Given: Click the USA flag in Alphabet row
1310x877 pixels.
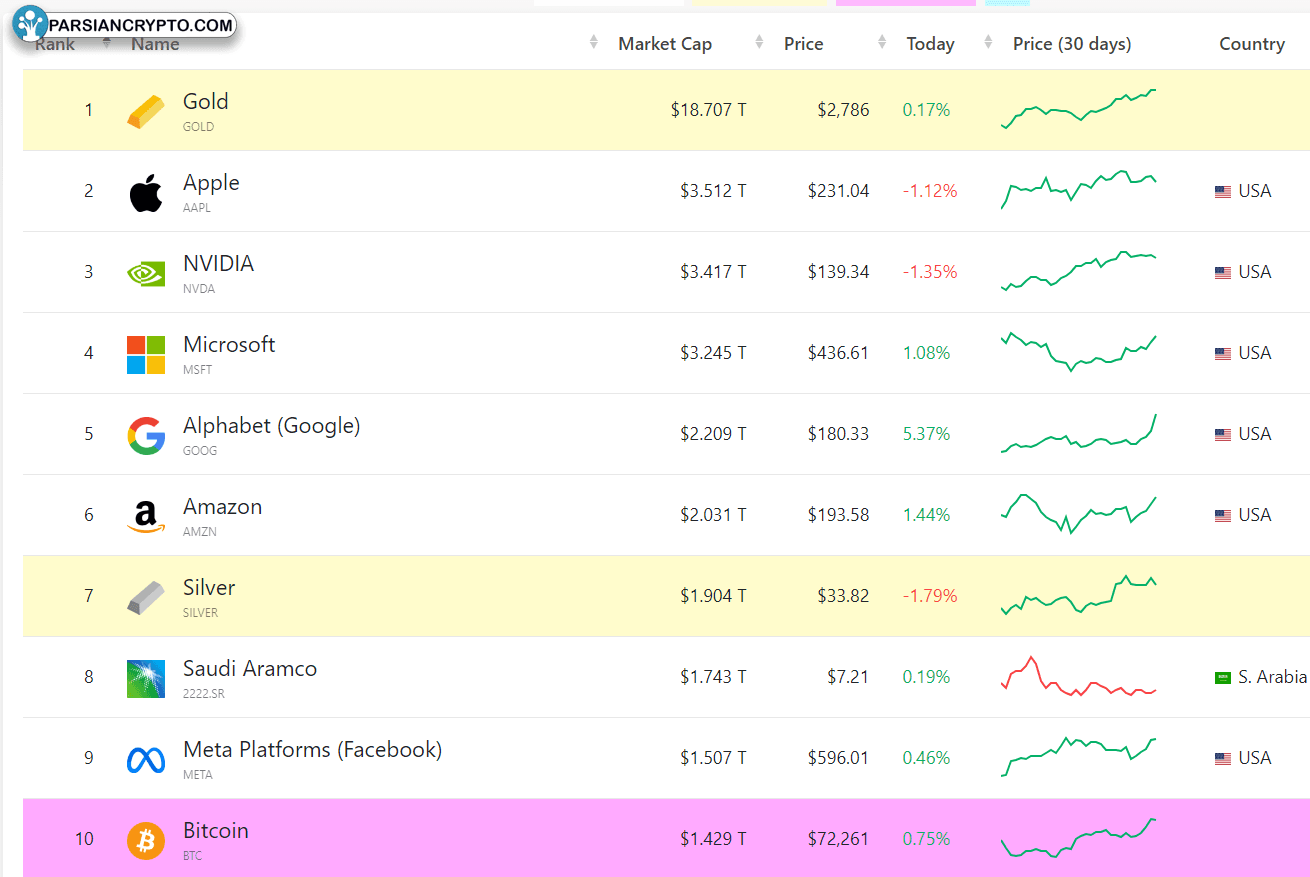Looking at the screenshot, I should [x=1223, y=435].
